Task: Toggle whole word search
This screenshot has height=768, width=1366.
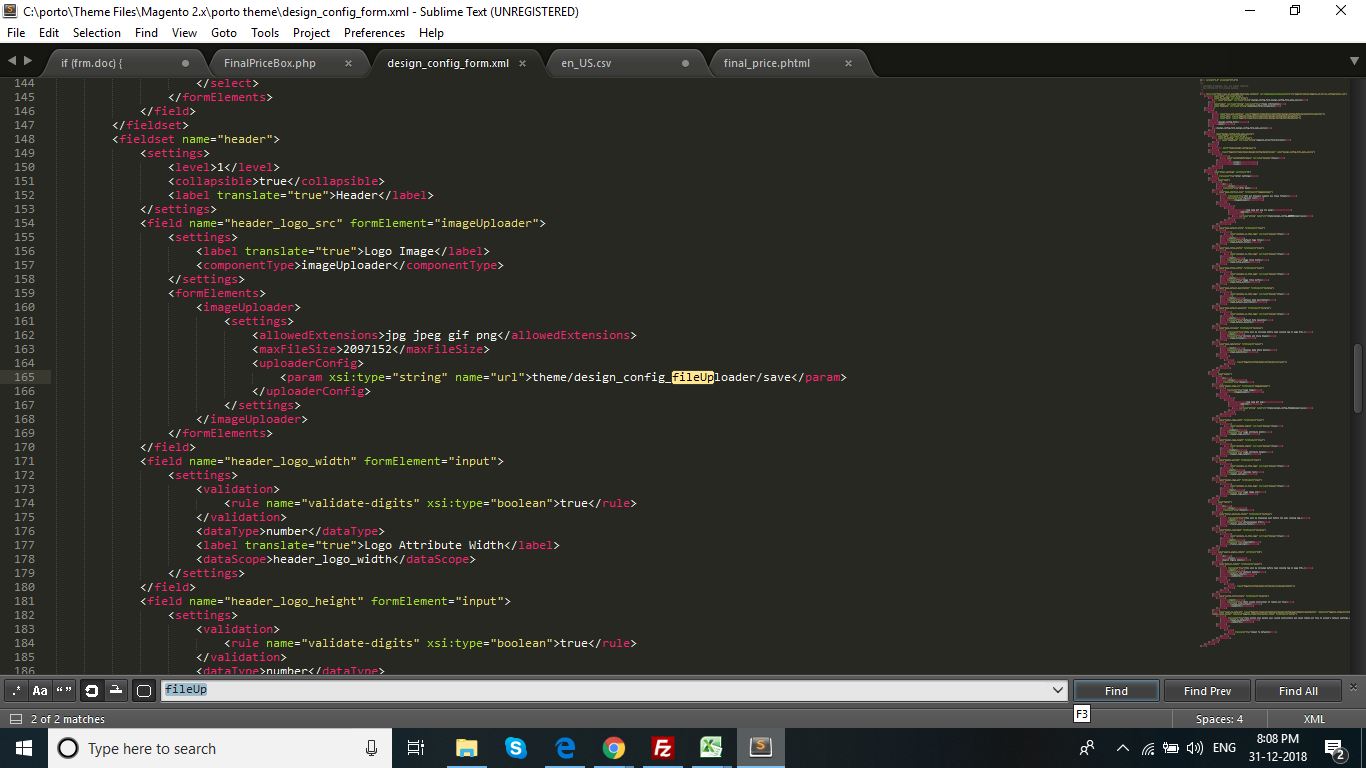Action: click(x=64, y=690)
